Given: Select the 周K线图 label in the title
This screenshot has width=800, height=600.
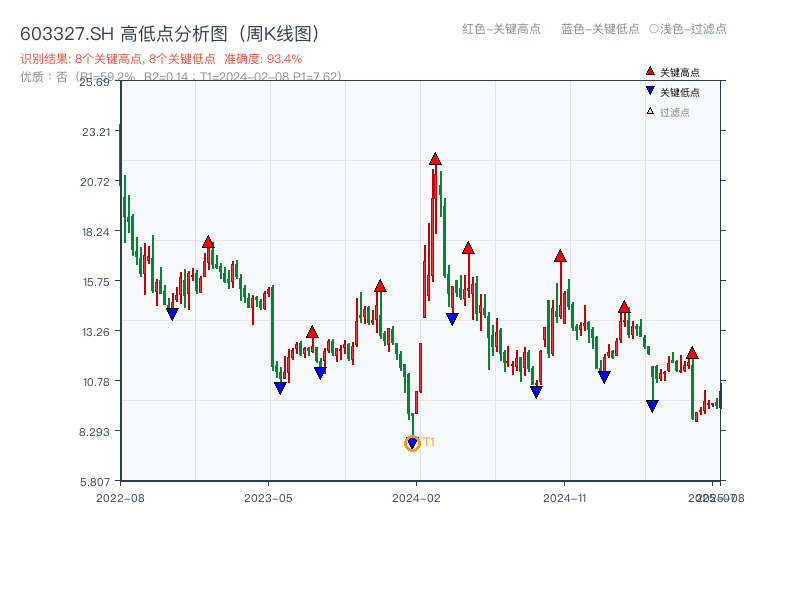Looking at the screenshot, I should click(x=281, y=30).
